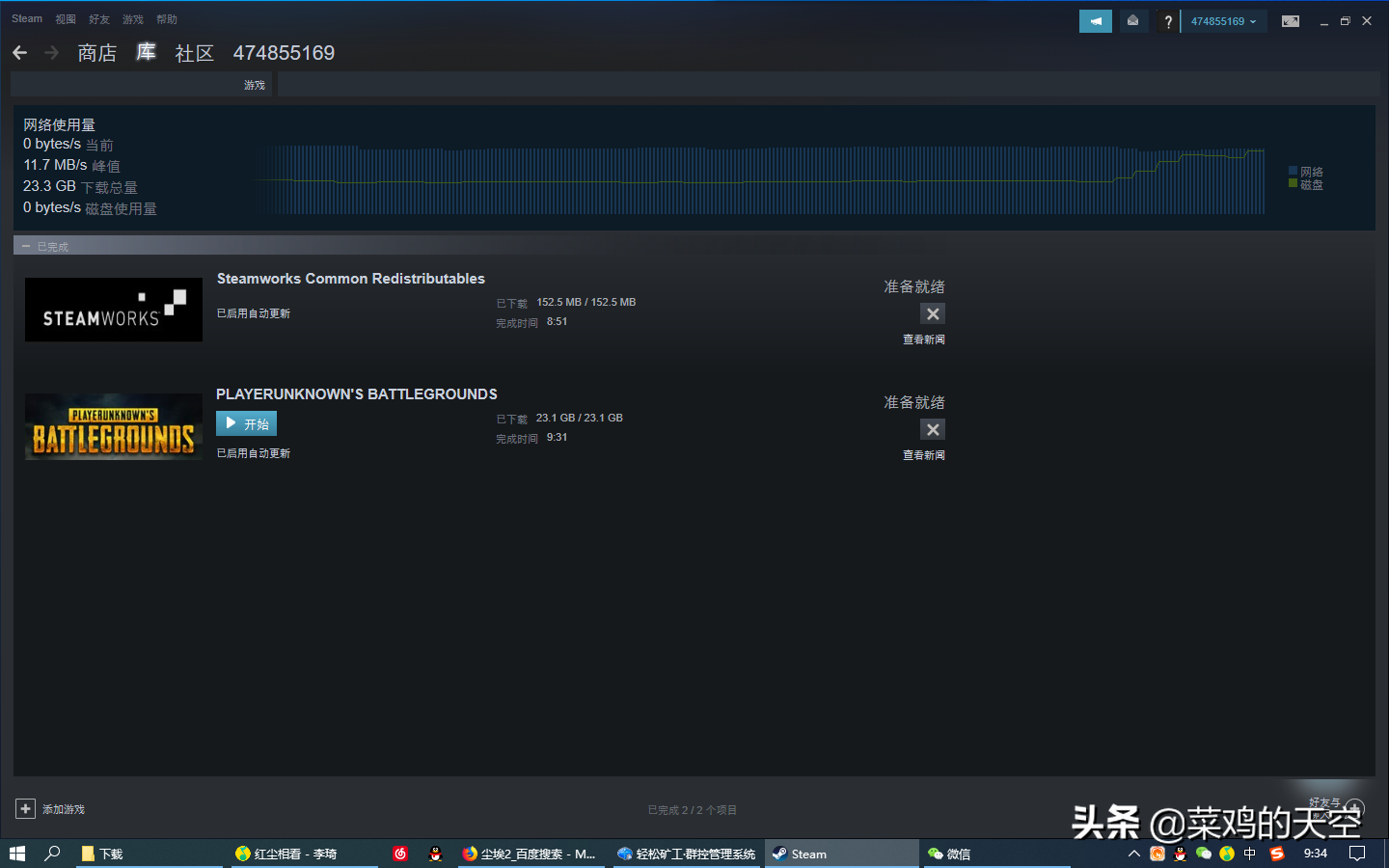Click the 23.3 GB total downloaded value
The image size is (1389, 868).
pos(49,186)
